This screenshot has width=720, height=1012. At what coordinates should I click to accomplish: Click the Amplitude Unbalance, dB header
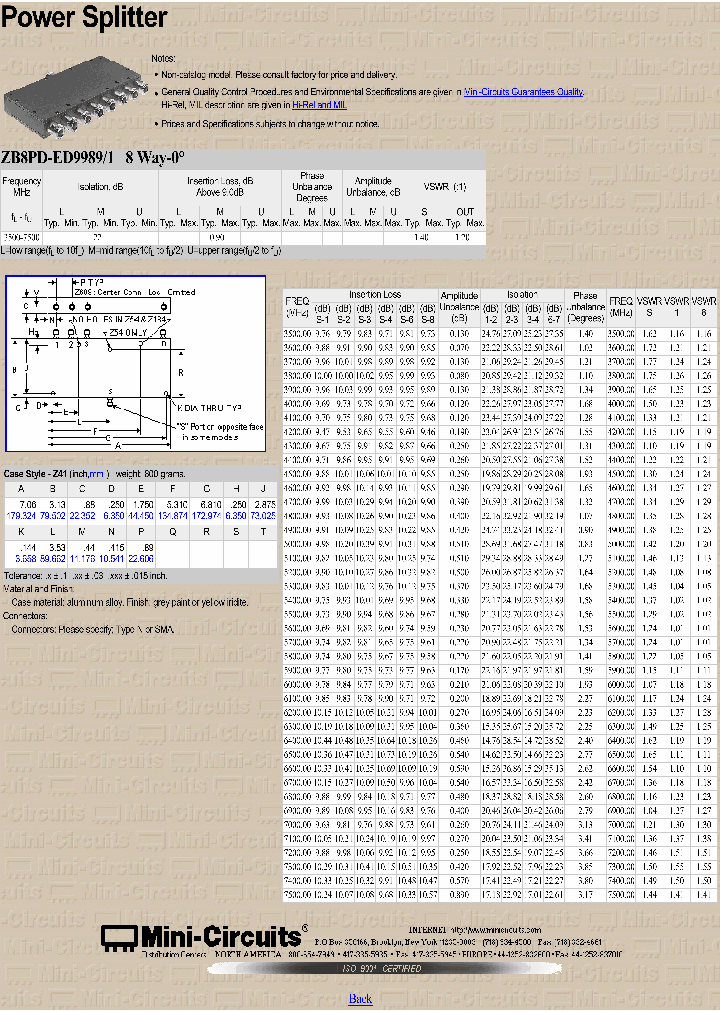373,187
